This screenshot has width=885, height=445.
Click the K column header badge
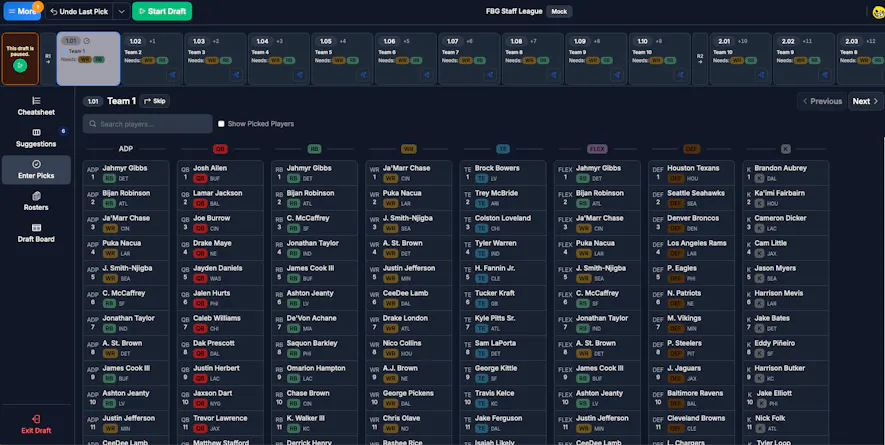pyautogui.click(x=786, y=149)
